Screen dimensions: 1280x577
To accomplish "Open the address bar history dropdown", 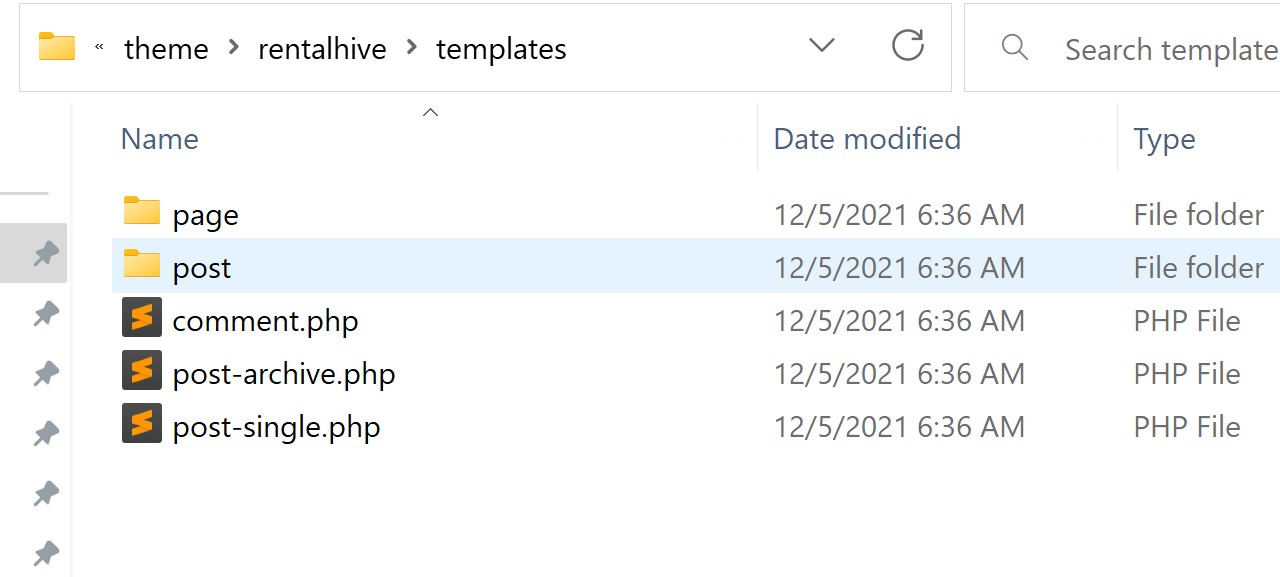I will click(821, 45).
